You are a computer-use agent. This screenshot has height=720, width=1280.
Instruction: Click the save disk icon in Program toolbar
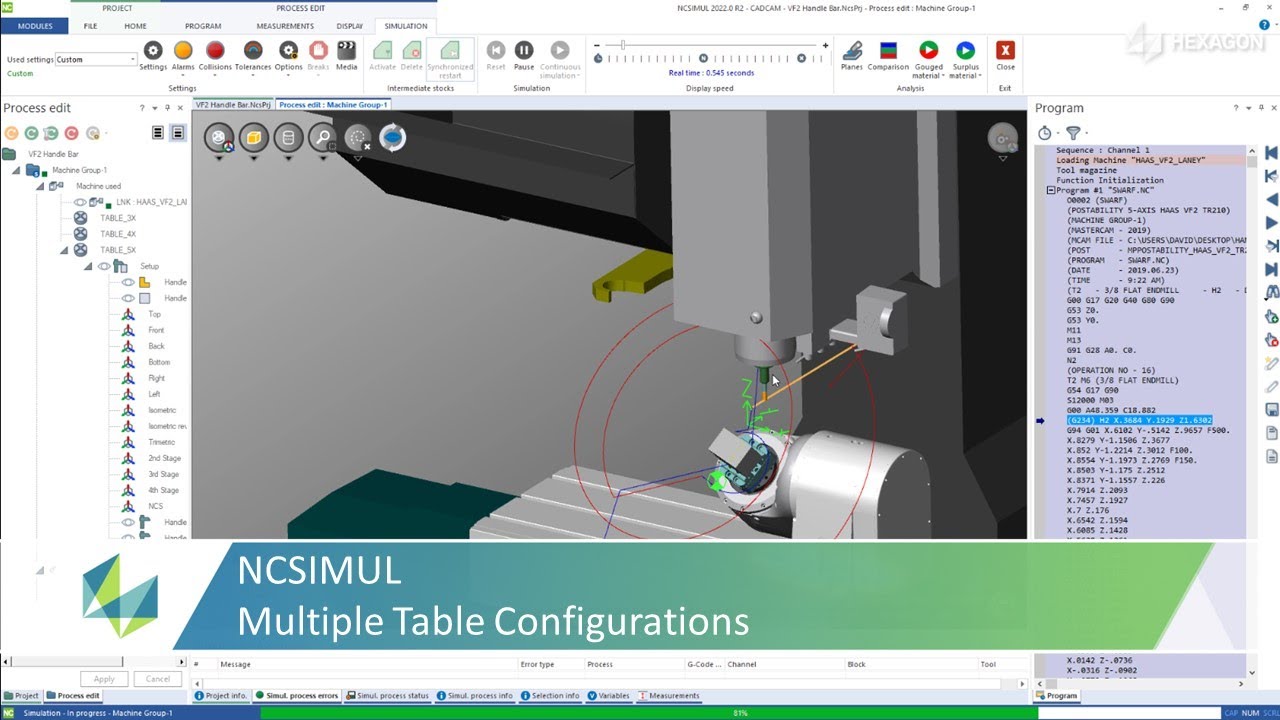pos(1272,409)
